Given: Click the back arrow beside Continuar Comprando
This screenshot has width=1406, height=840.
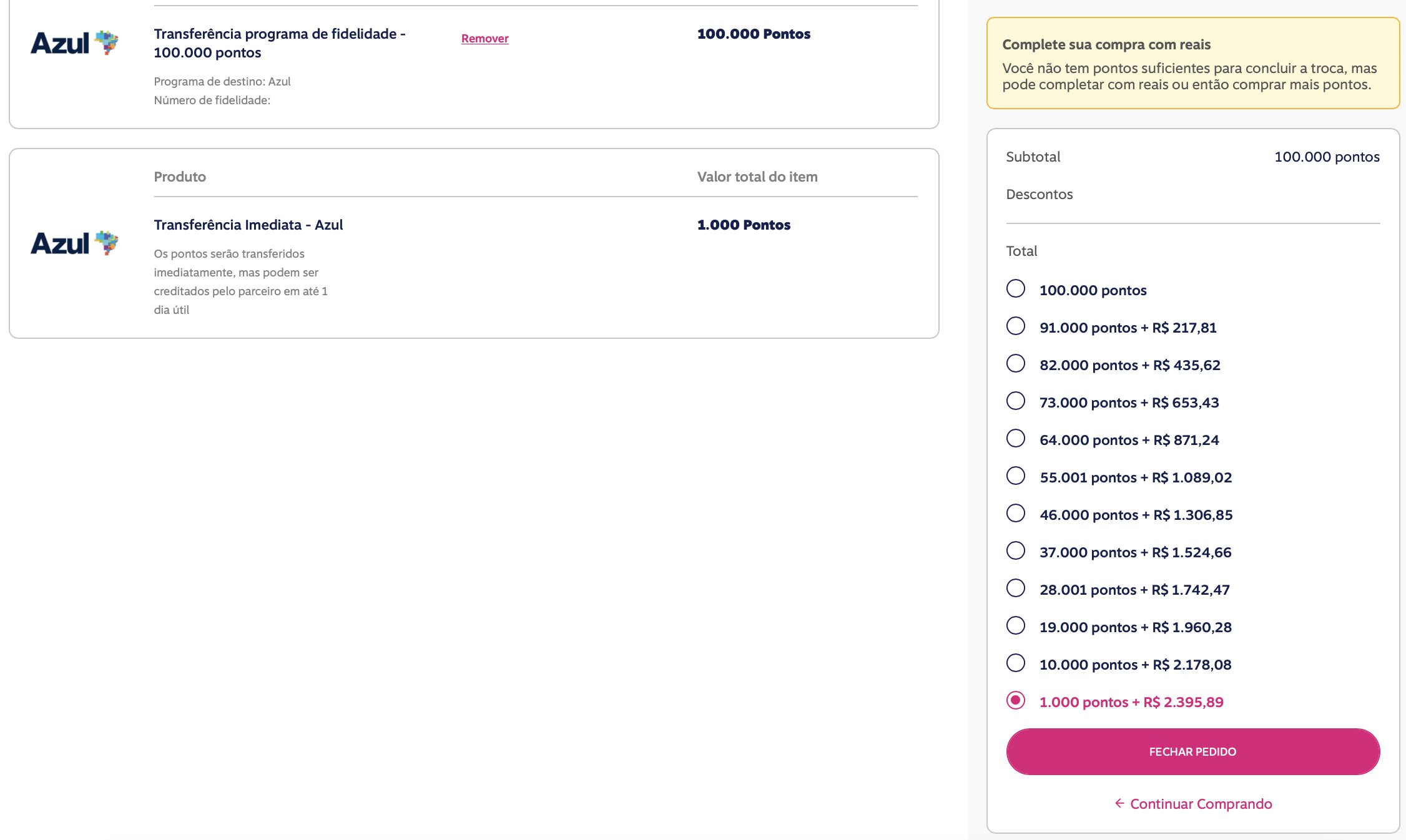Looking at the screenshot, I should pos(1119,803).
